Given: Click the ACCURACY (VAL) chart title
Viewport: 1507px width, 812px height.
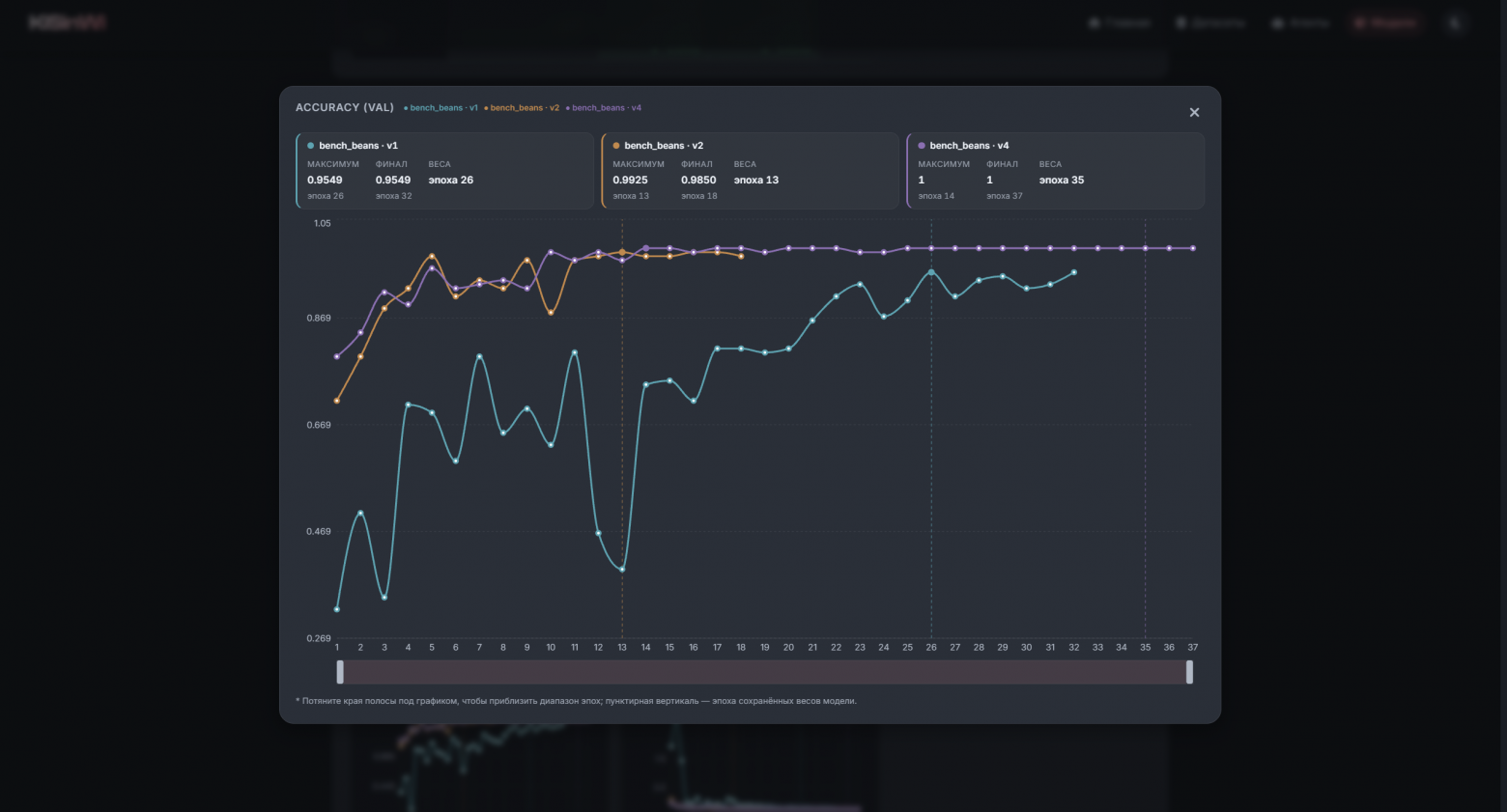Looking at the screenshot, I should (x=345, y=108).
